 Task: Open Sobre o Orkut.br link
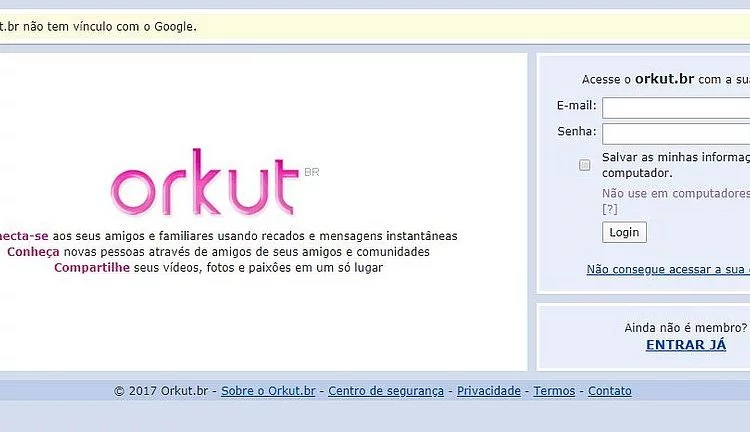point(268,391)
